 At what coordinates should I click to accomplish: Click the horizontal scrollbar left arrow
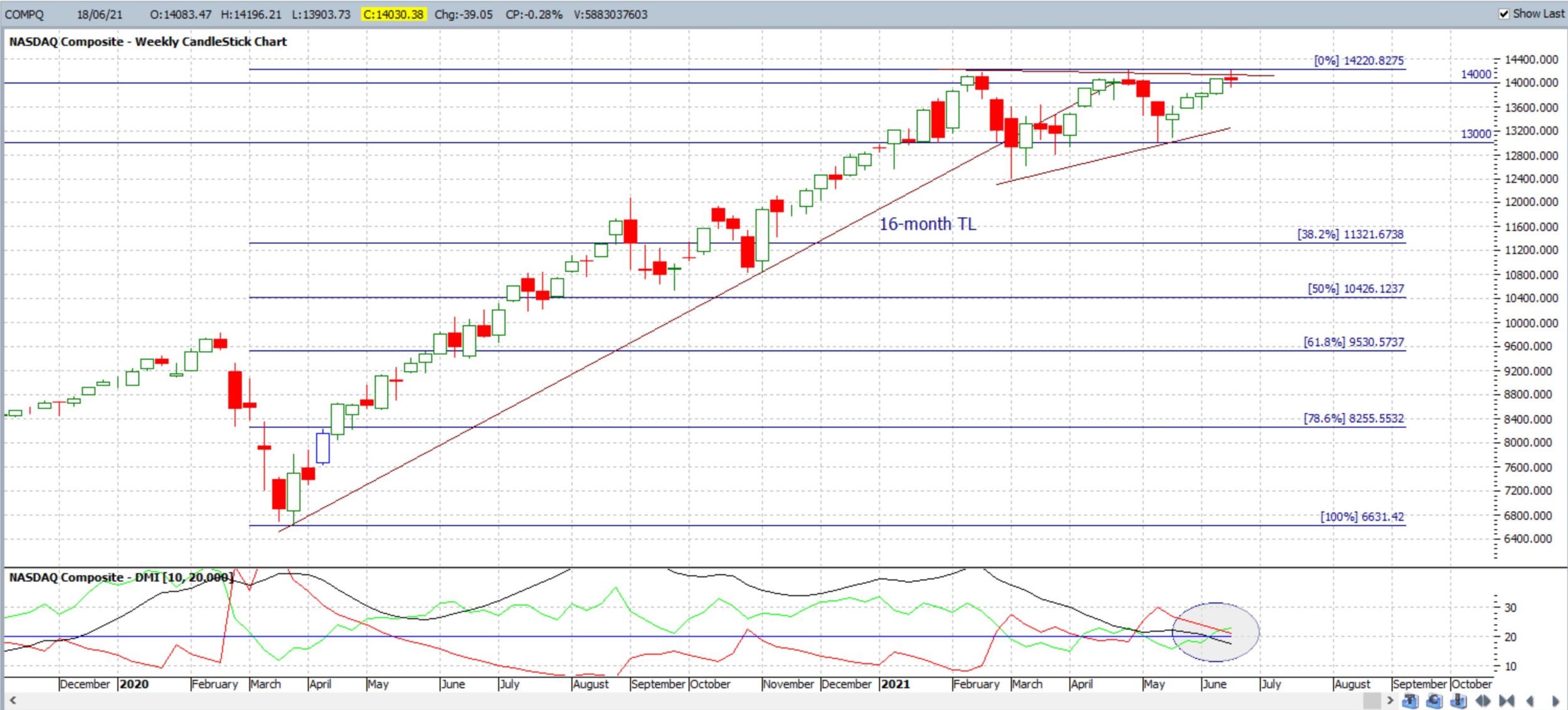(x=13, y=700)
